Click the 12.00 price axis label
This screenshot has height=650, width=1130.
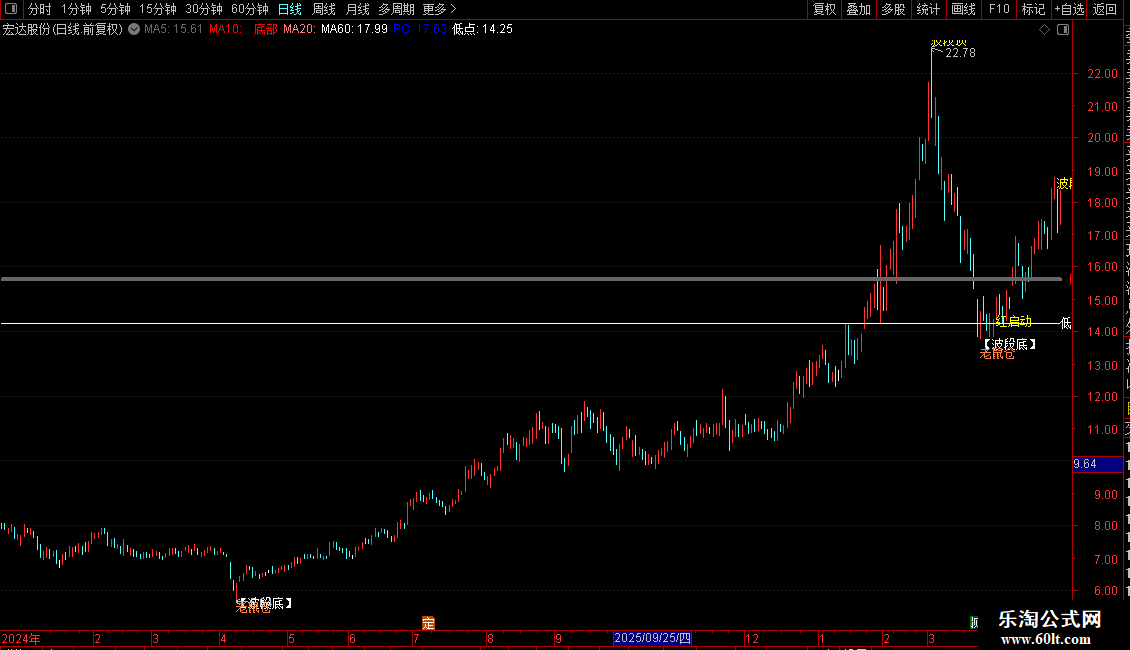pos(1102,396)
